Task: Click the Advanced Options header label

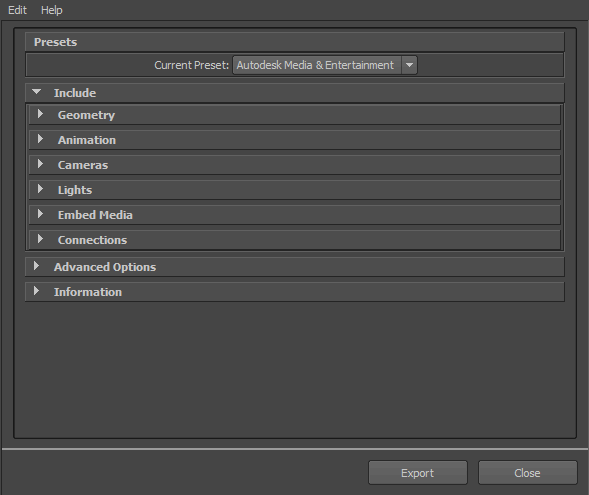Action: tap(105, 267)
